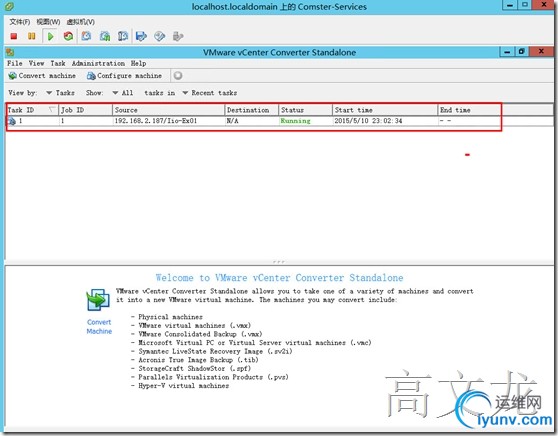Click the USB device connect icon
This screenshot has width=558, height=436.
pos(178,36)
